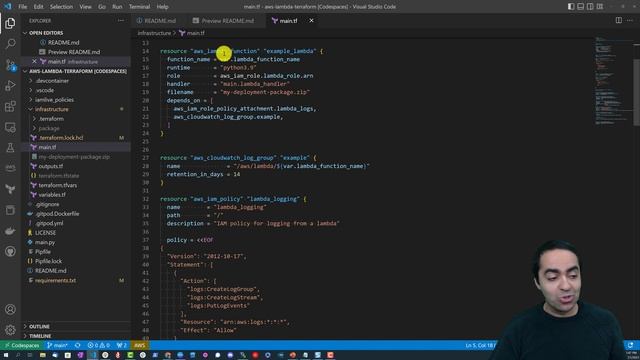The image size is (640, 360).
Task: Open Explorer views and more actions ellipsis
Action: [x=121, y=20]
